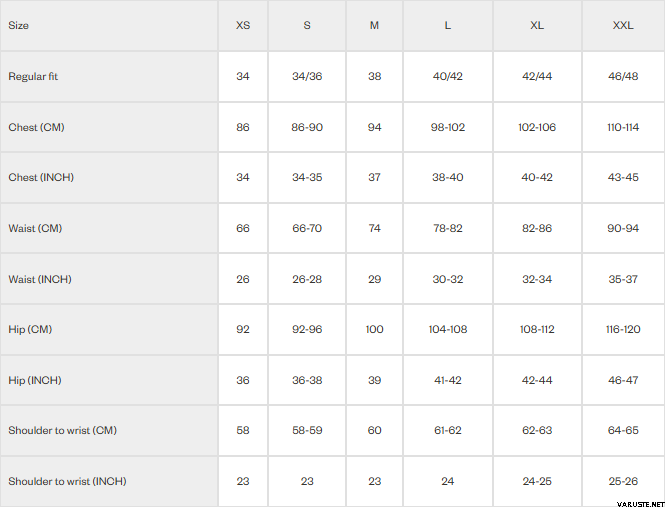
Task: Click the VARUSTE.NET watermark
Action: [x=632, y=500]
